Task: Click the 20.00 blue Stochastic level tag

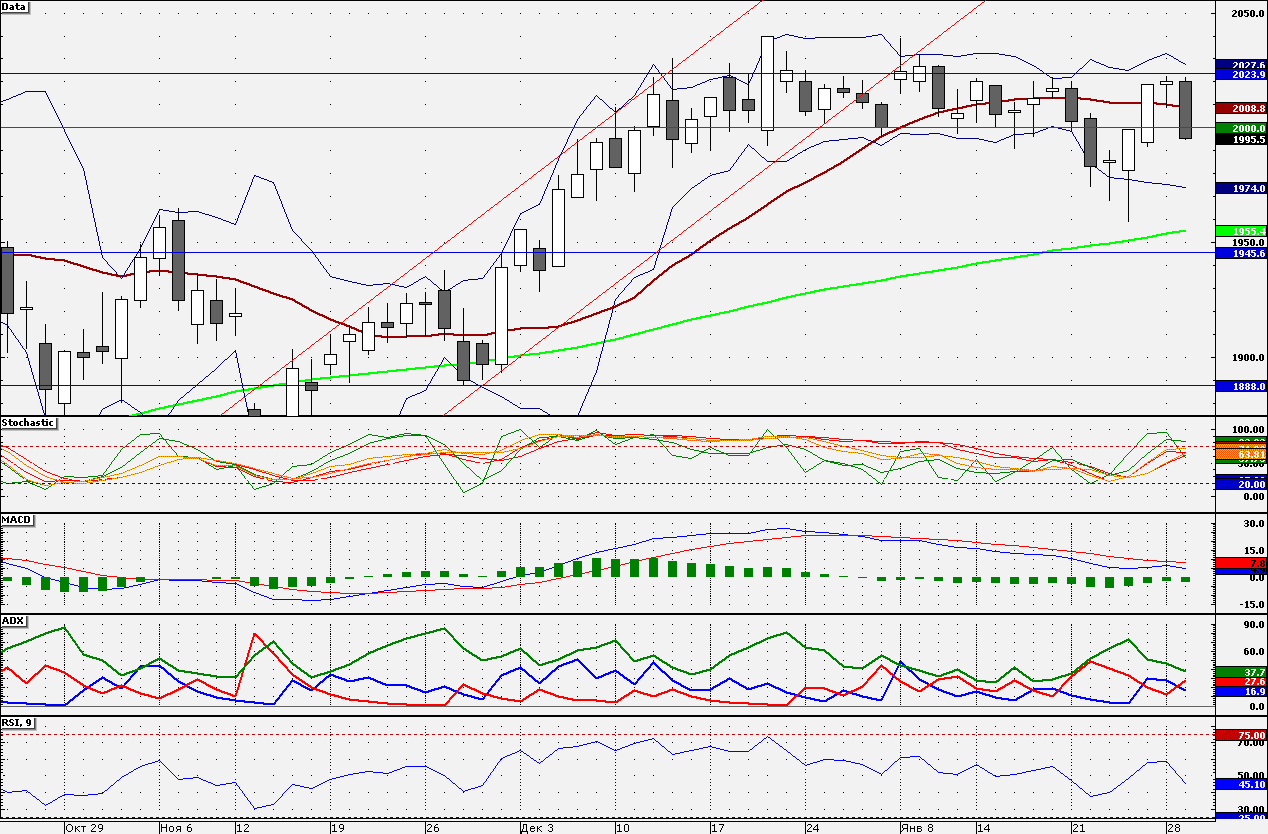Action: [x=1241, y=484]
